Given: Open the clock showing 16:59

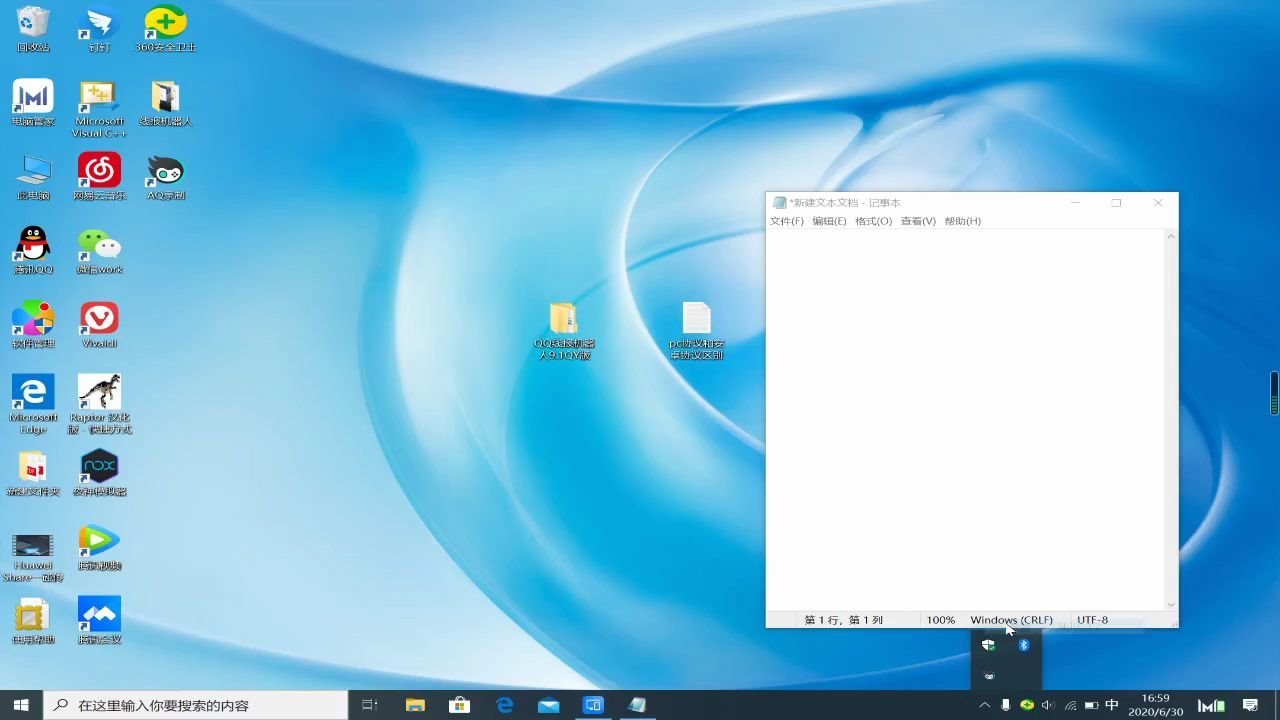Looking at the screenshot, I should [1155, 705].
